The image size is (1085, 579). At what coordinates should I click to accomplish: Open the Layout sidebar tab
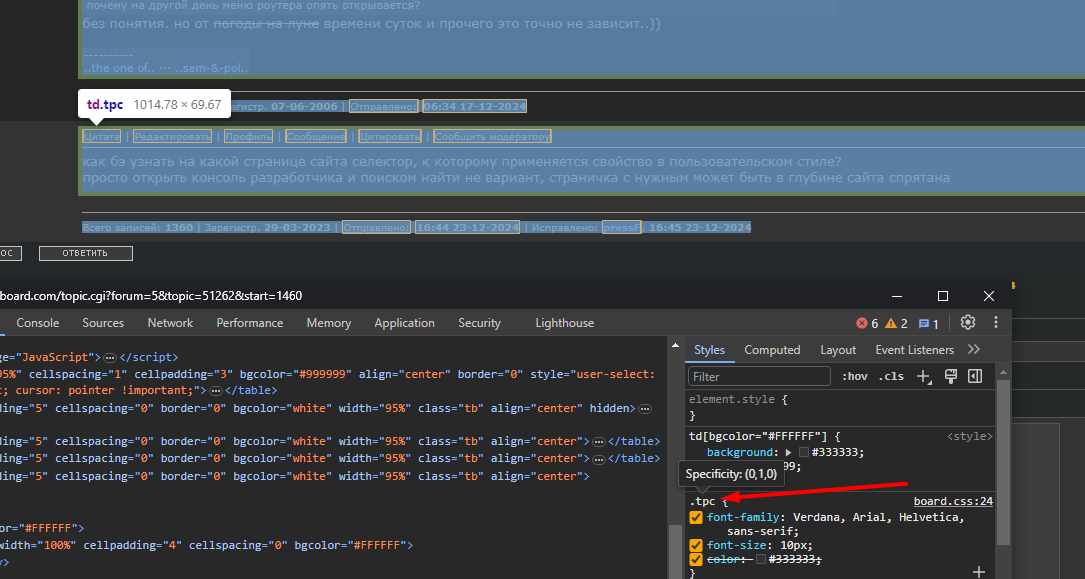click(838, 350)
